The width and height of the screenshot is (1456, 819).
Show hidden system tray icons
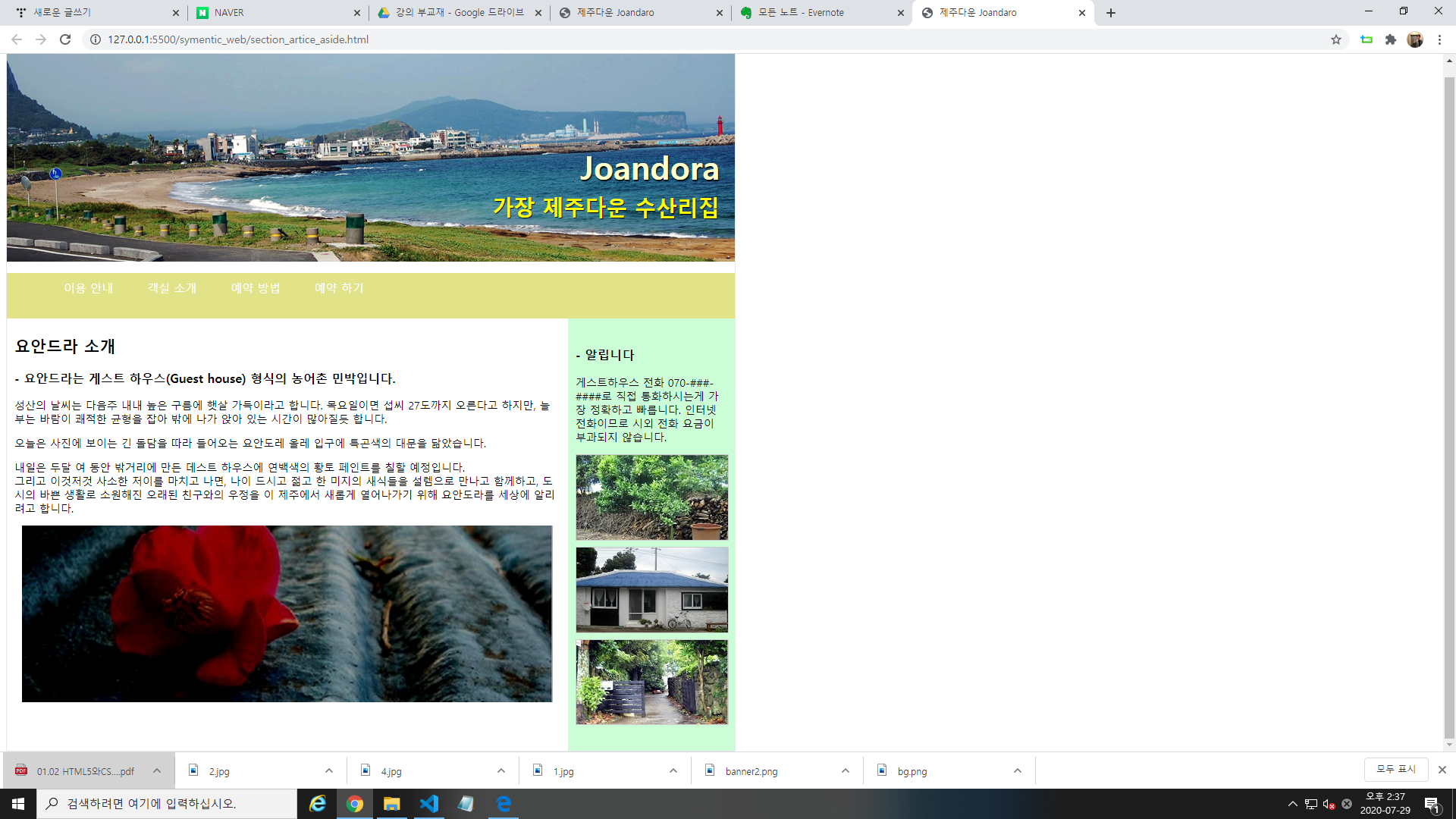[x=1292, y=804]
